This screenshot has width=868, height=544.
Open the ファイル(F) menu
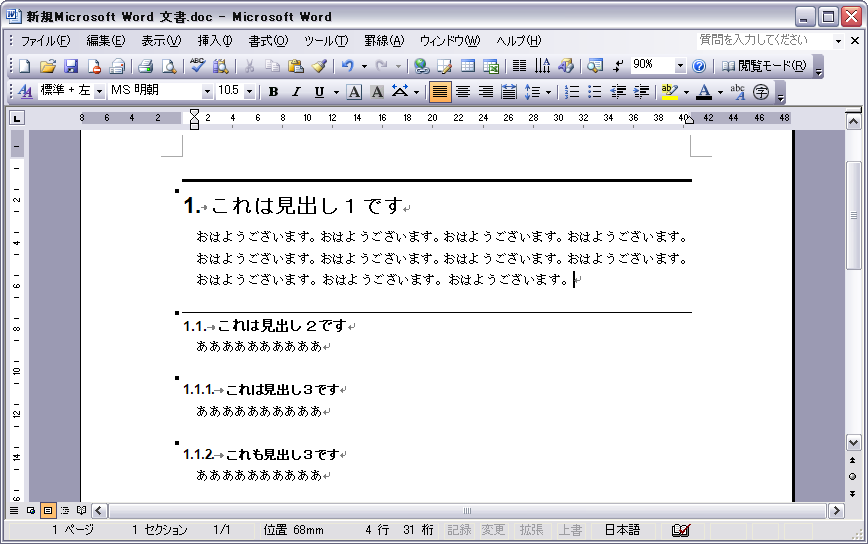pos(45,41)
